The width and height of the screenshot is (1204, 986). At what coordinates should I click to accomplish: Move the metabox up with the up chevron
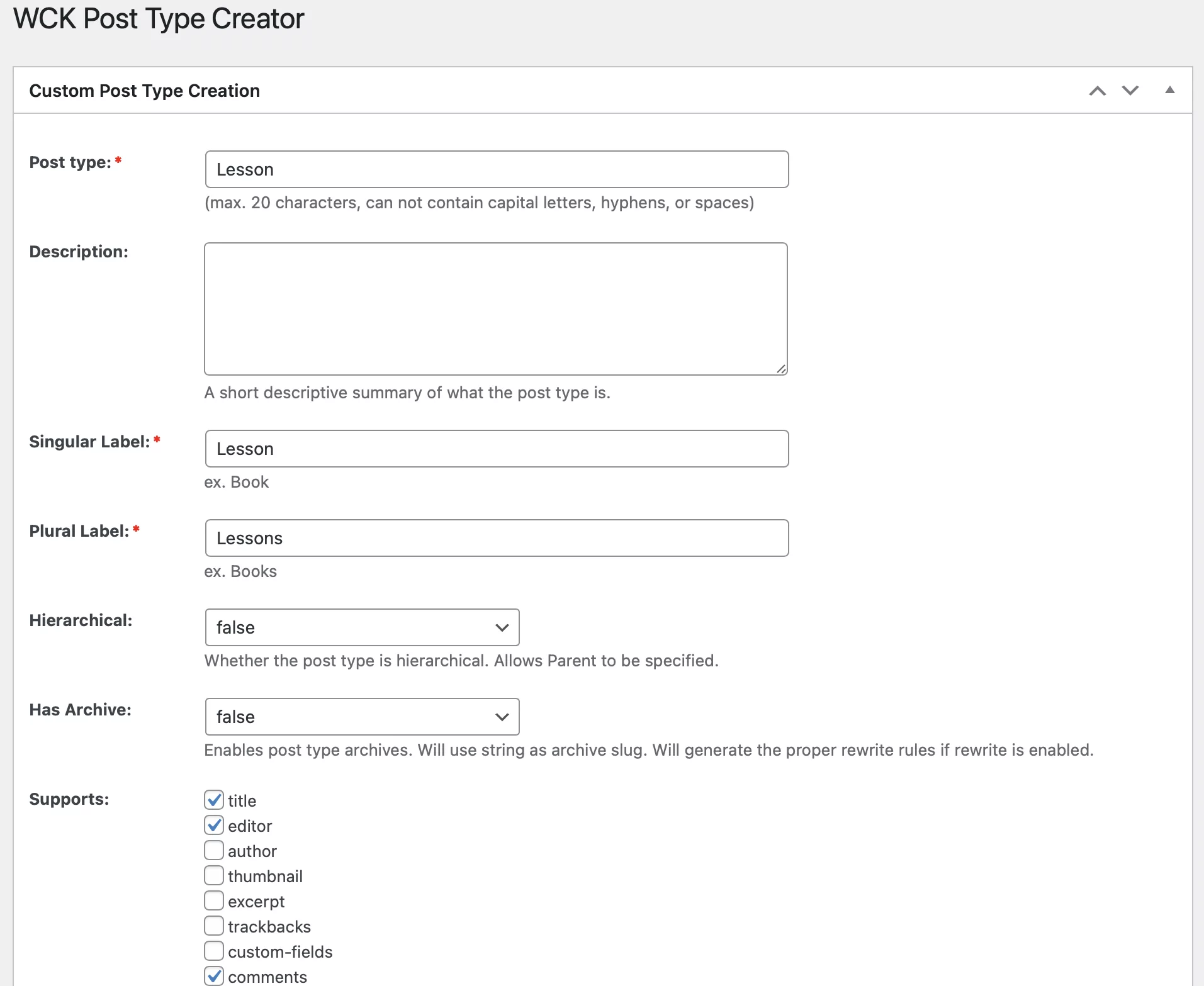click(x=1098, y=91)
